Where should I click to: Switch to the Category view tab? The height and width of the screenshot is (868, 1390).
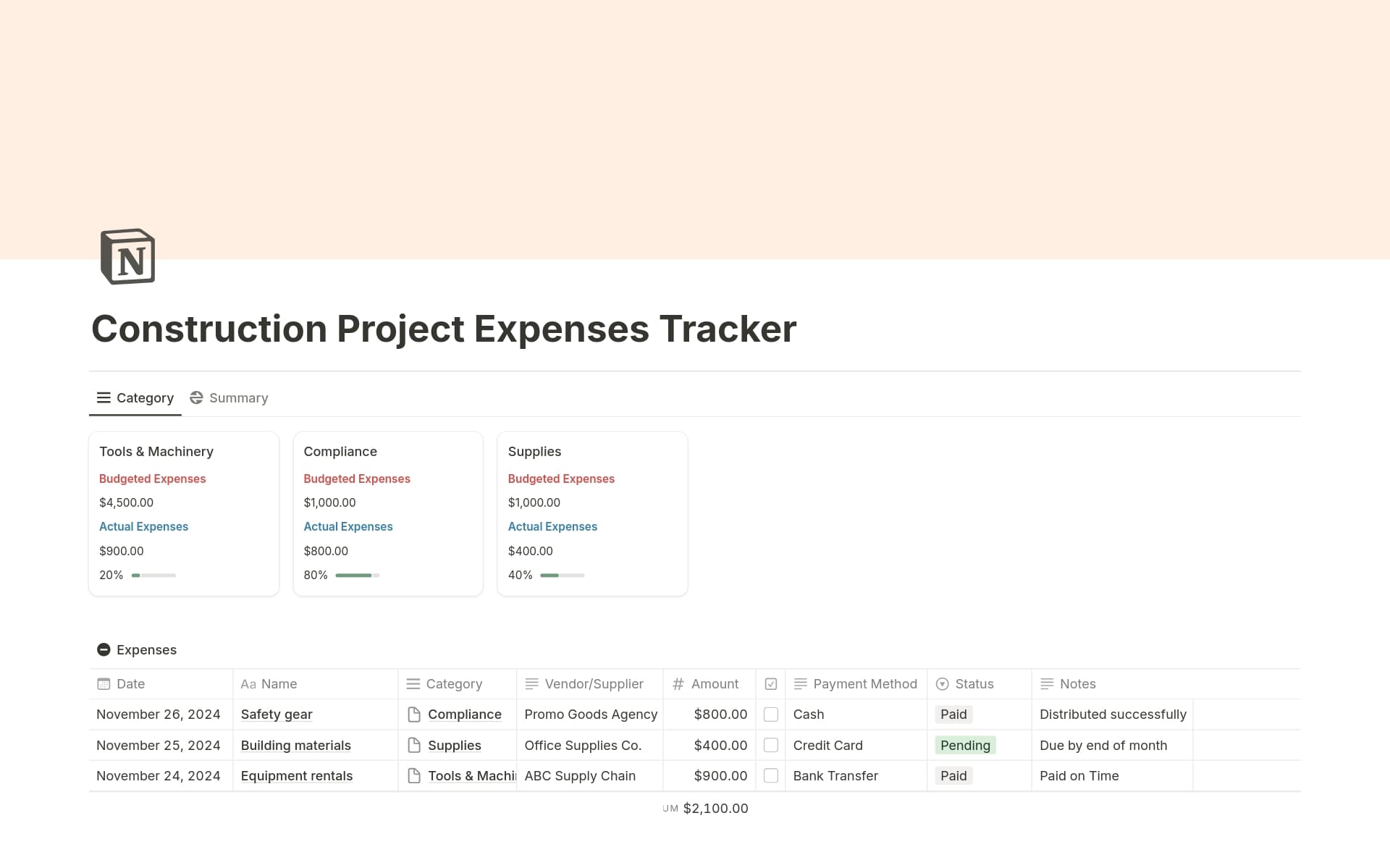pos(135,397)
